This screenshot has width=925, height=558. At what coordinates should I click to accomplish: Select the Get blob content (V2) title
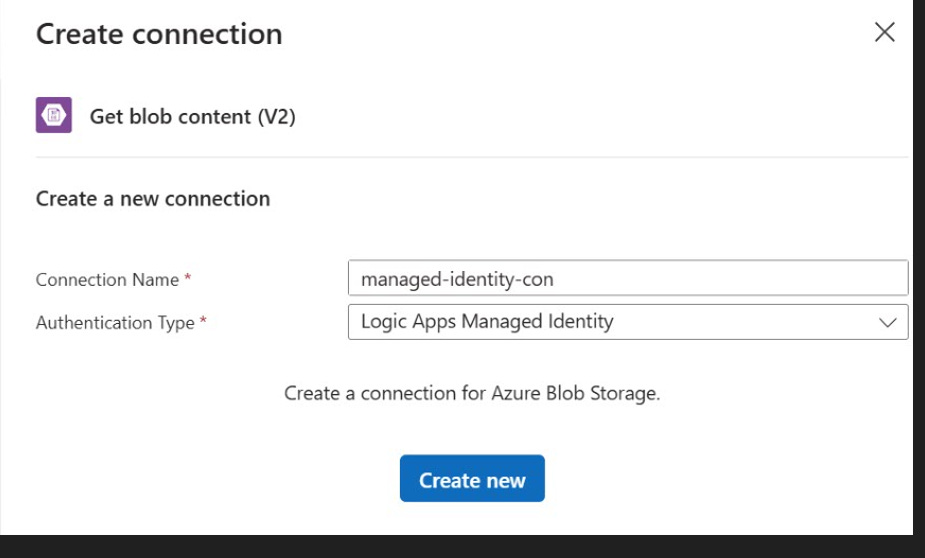coord(192,117)
